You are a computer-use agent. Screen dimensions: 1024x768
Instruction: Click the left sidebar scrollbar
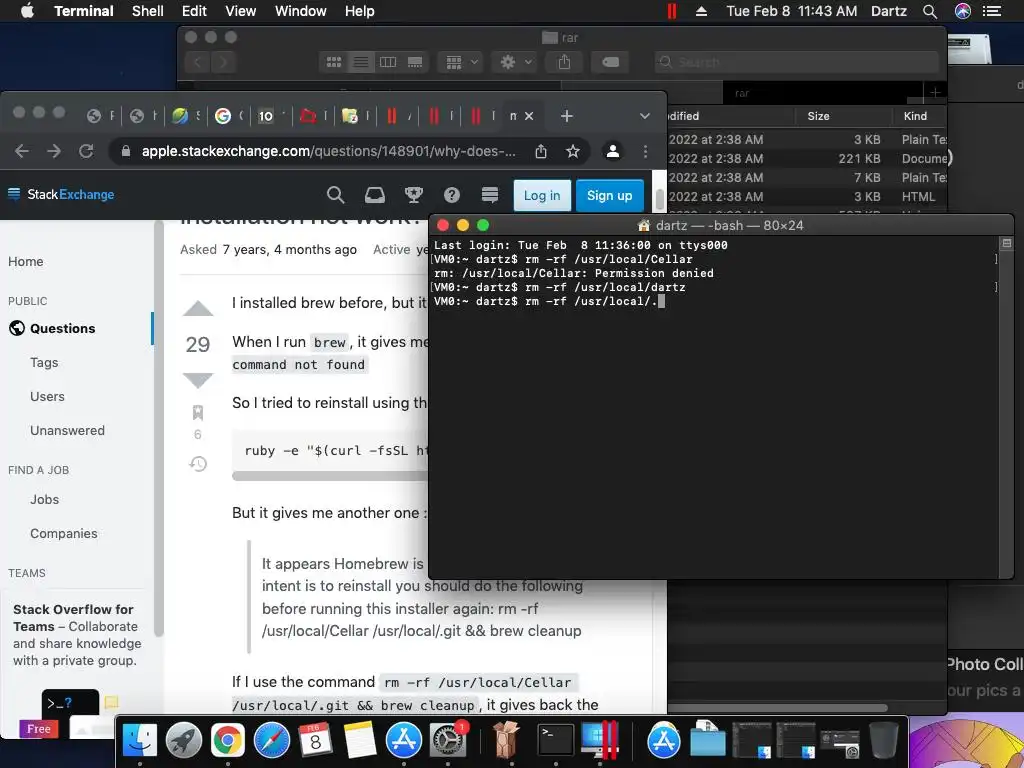pos(158,428)
